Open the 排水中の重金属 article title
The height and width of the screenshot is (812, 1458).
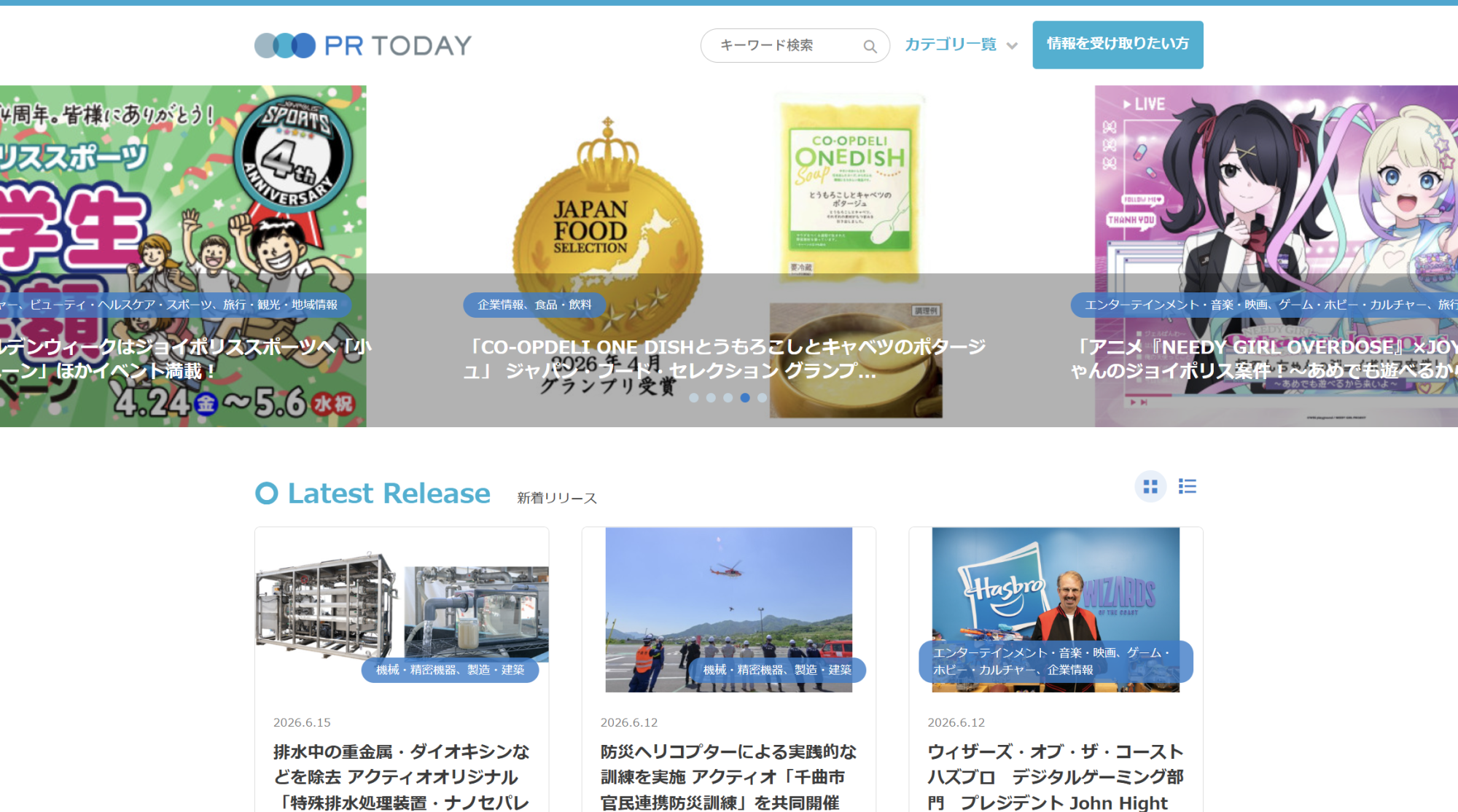pyautogui.click(x=402, y=777)
